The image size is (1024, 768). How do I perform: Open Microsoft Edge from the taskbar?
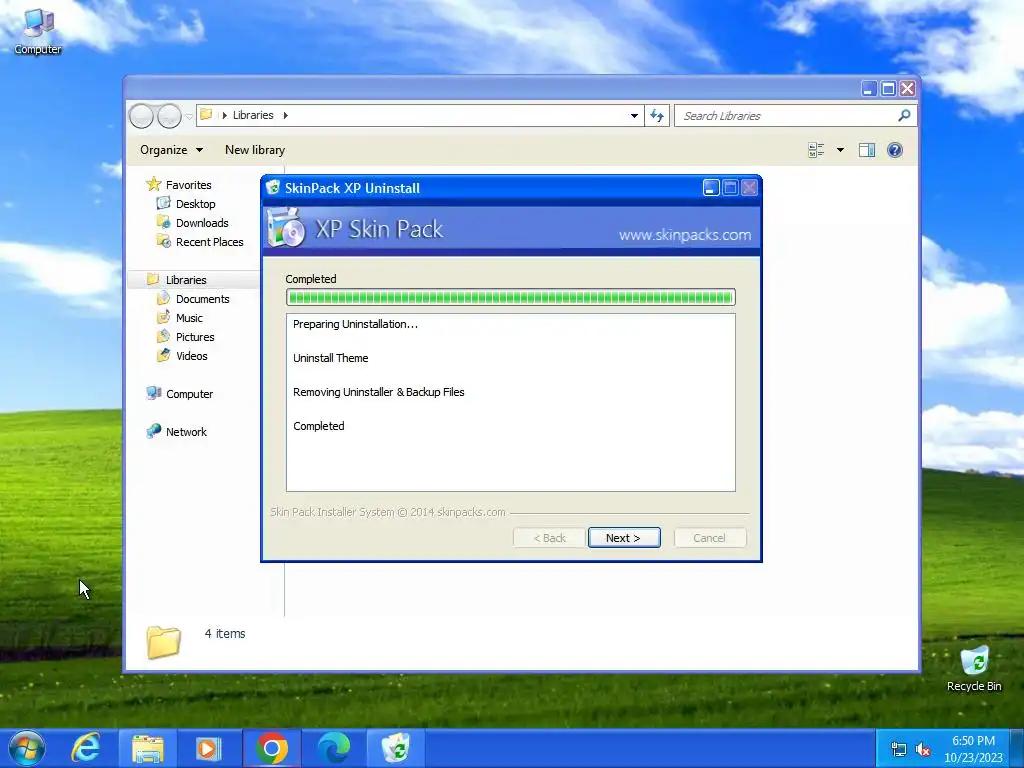pos(333,748)
